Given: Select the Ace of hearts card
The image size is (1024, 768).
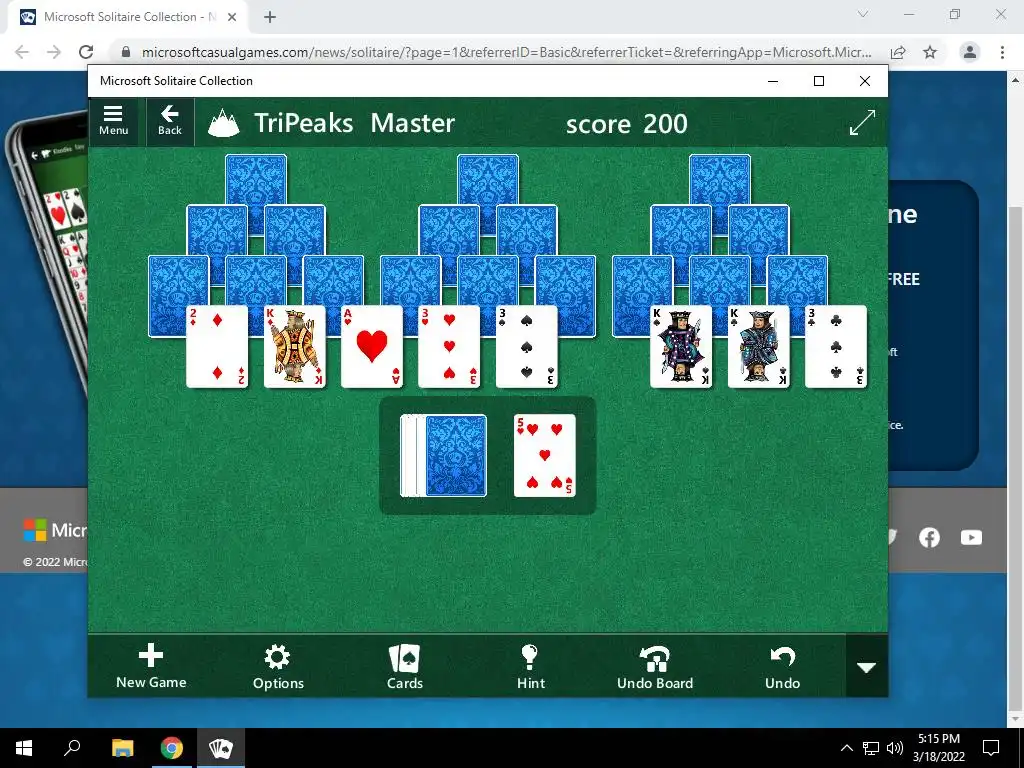Looking at the screenshot, I should tap(372, 347).
